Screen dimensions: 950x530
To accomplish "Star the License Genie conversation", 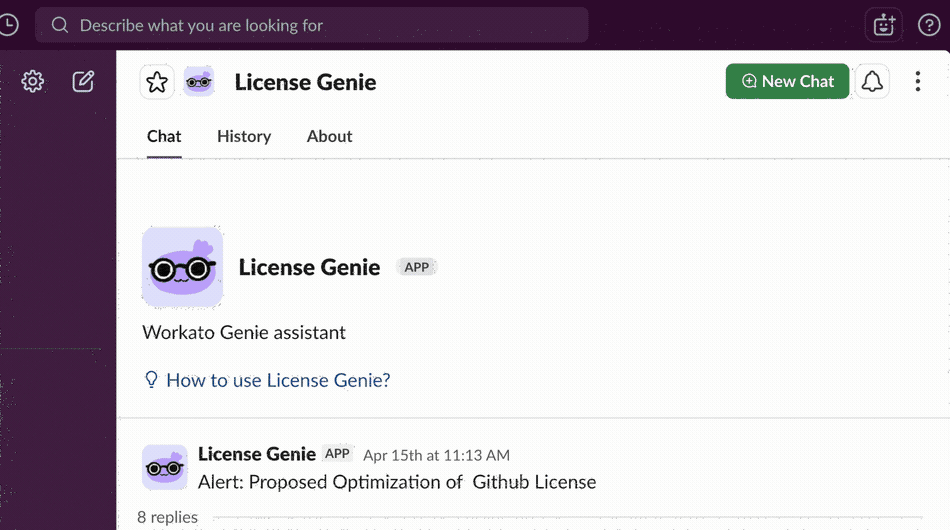I will pyautogui.click(x=157, y=82).
